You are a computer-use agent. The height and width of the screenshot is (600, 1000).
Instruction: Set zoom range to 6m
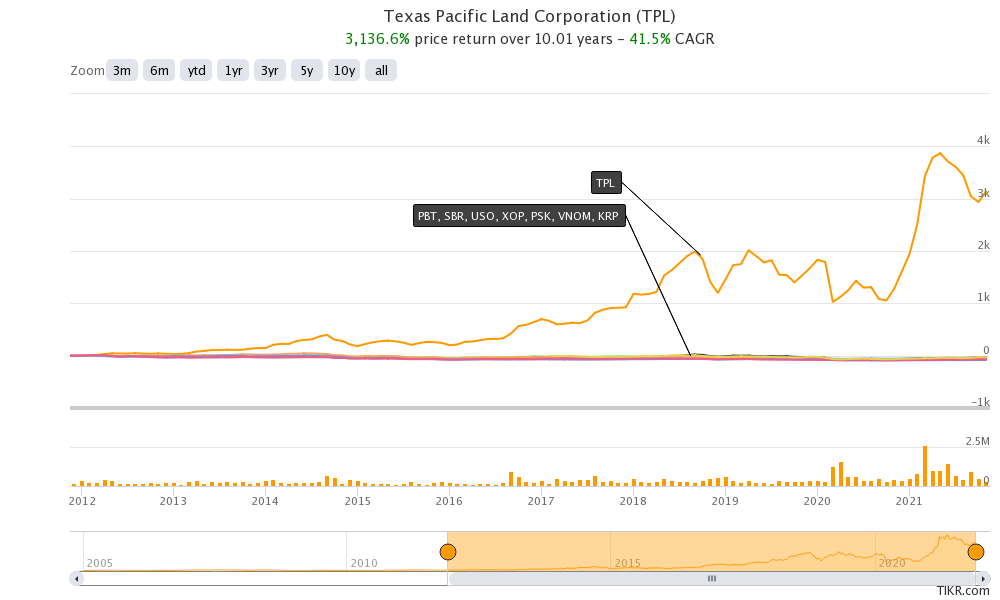[159, 70]
